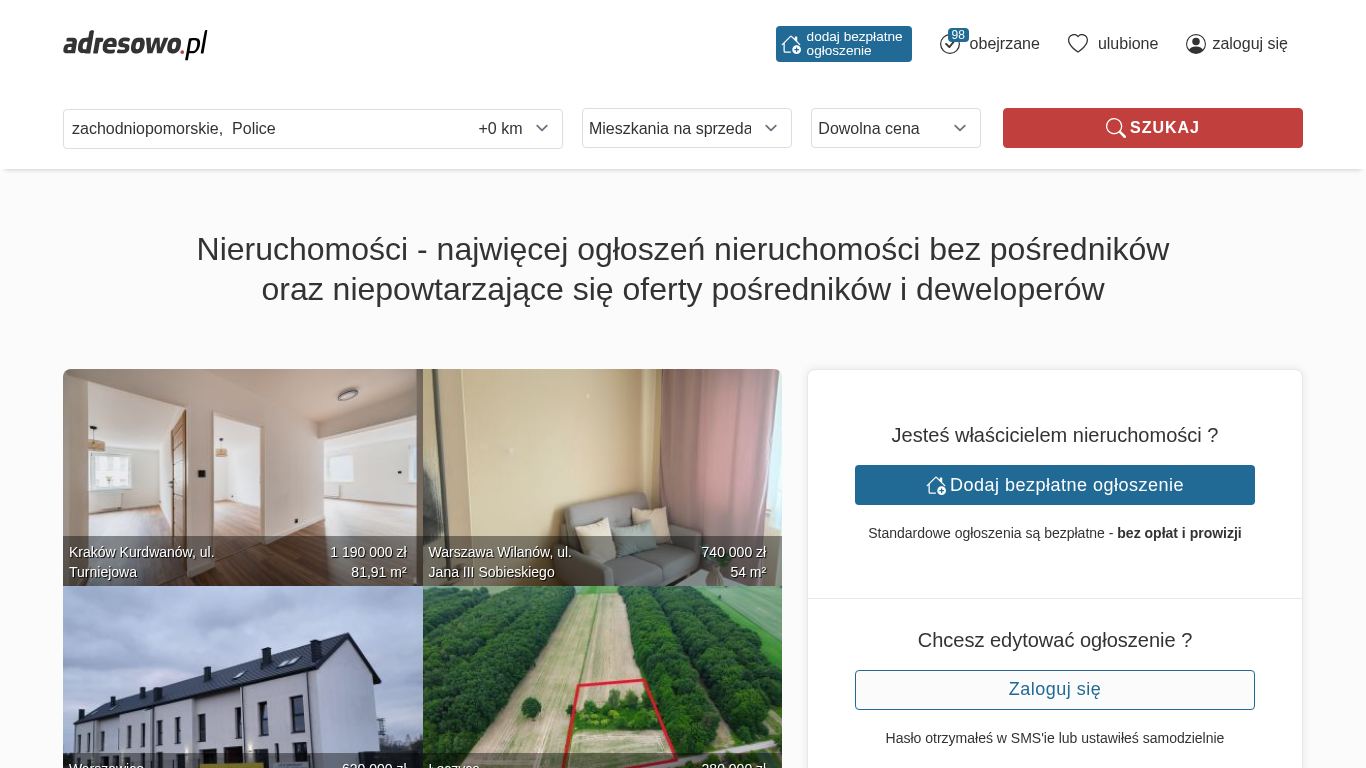Click the adresowo.pl logo

pyautogui.click(x=135, y=44)
